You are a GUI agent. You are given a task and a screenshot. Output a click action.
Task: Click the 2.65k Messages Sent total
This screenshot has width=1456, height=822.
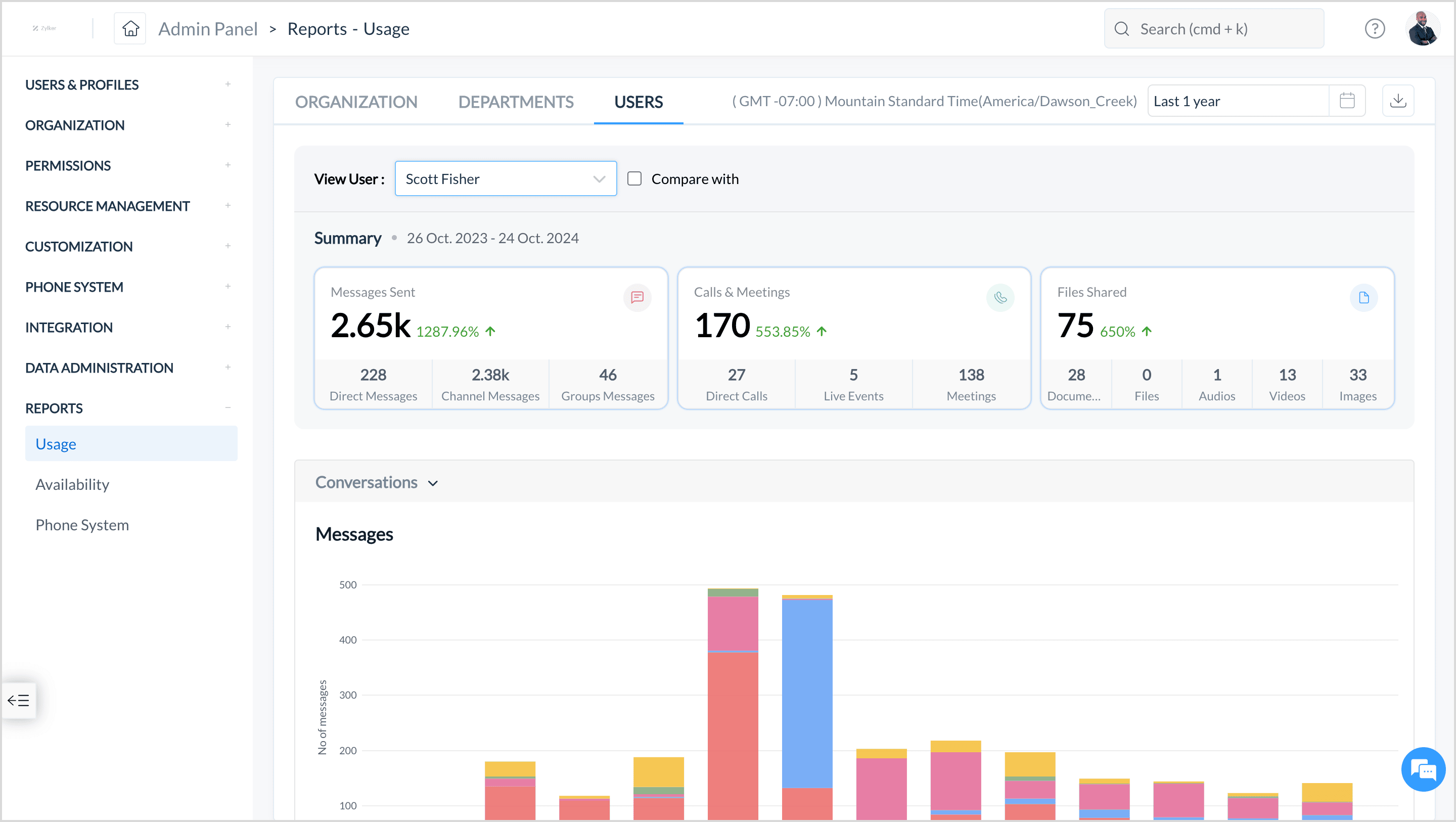pyautogui.click(x=370, y=326)
